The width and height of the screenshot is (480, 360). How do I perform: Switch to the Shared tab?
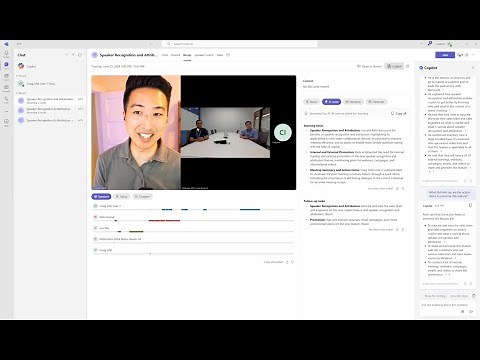tap(175, 55)
